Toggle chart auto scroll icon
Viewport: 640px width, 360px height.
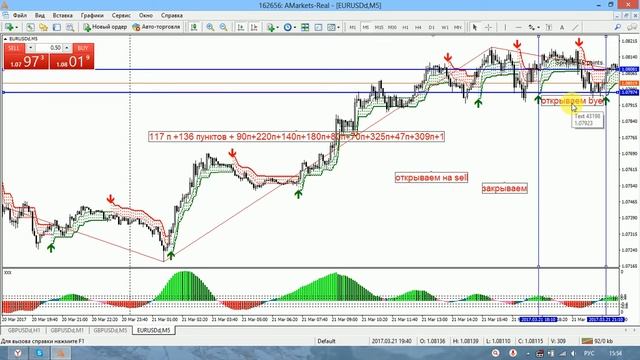click(241, 27)
